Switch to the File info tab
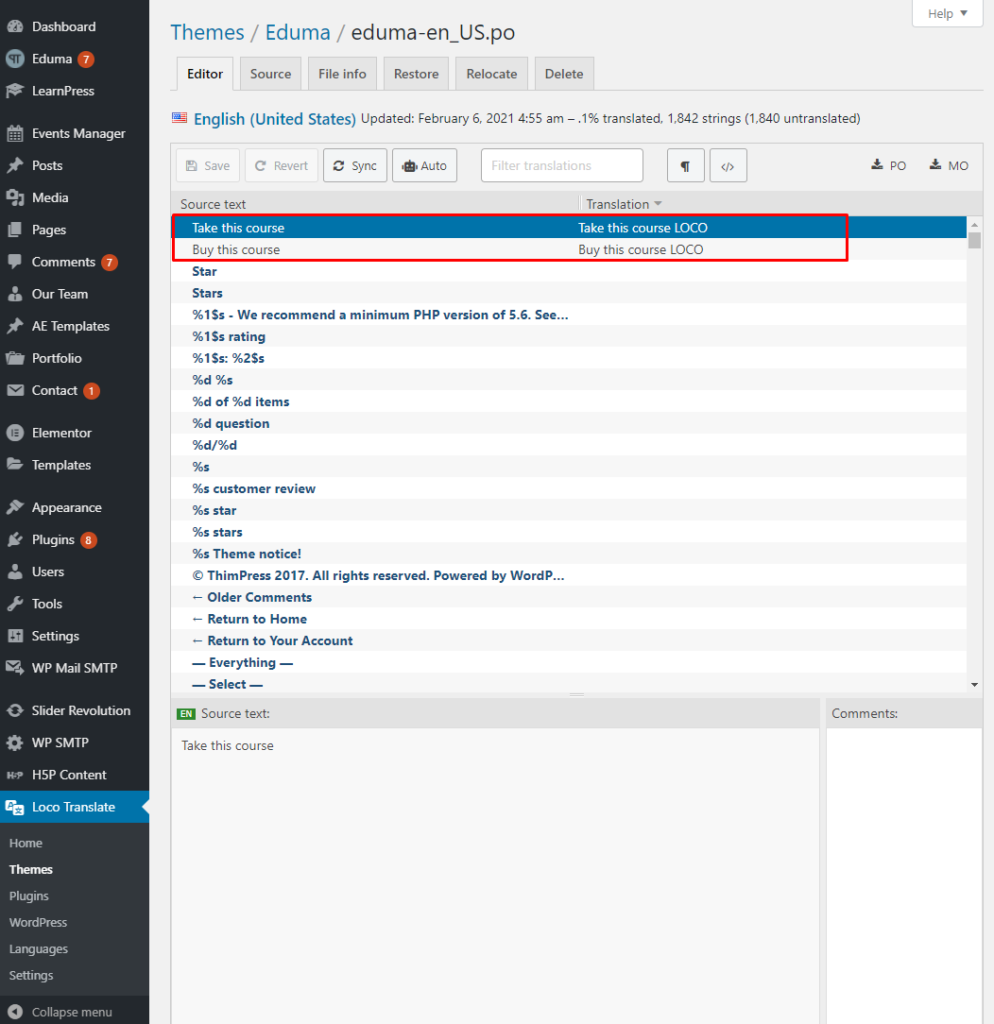994x1024 pixels. click(x=342, y=73)
